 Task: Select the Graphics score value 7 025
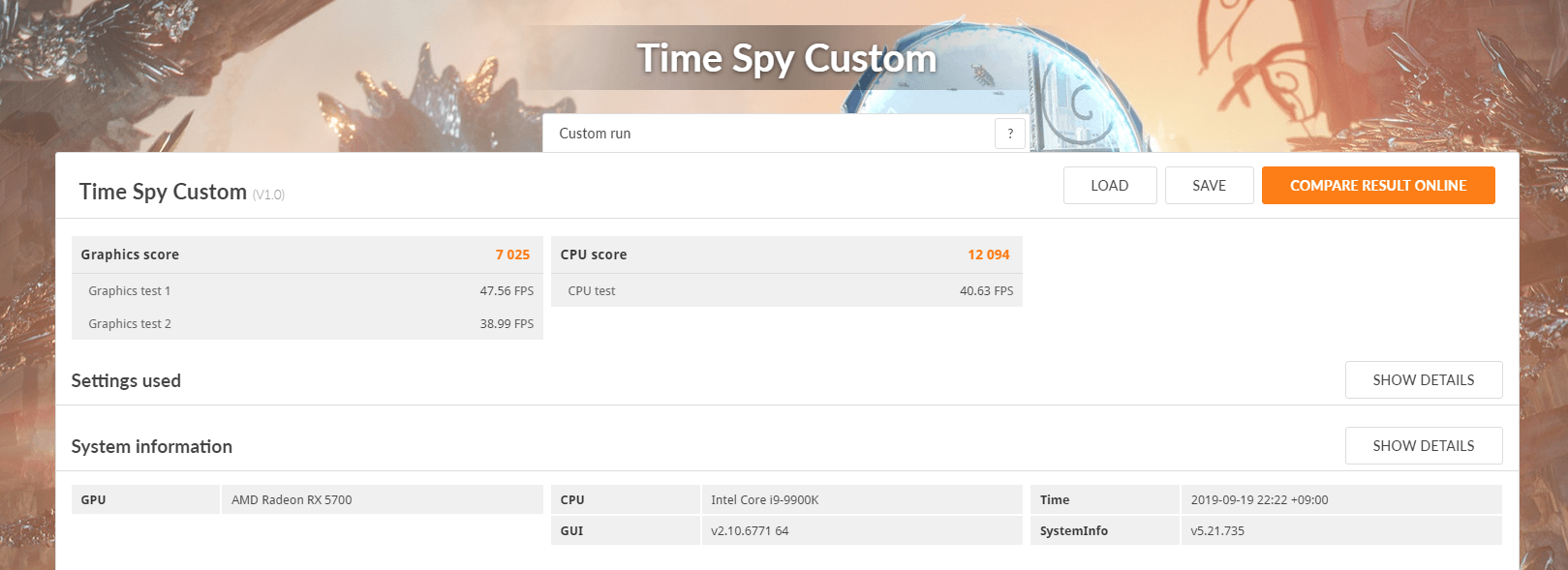point(512,255)
